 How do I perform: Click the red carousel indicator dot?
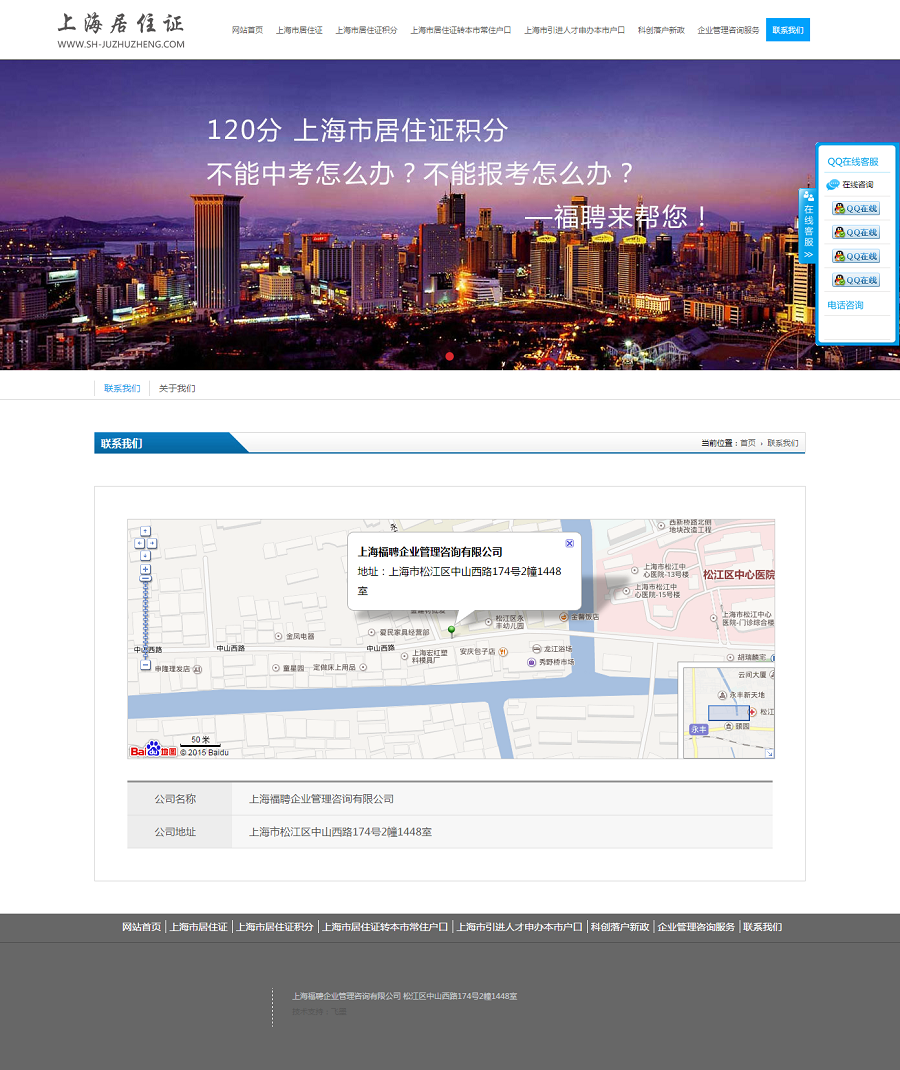click(450, 356)
